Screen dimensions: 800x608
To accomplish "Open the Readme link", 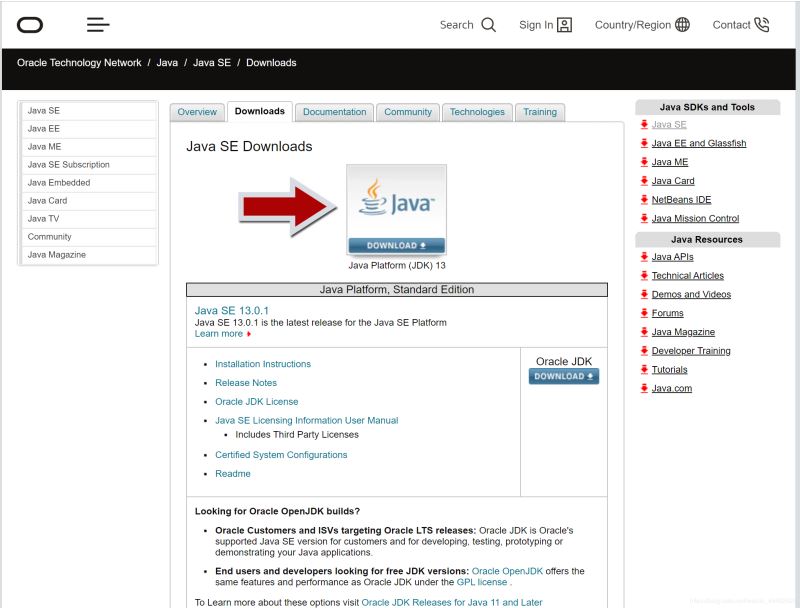I will (x=233, y=473).
